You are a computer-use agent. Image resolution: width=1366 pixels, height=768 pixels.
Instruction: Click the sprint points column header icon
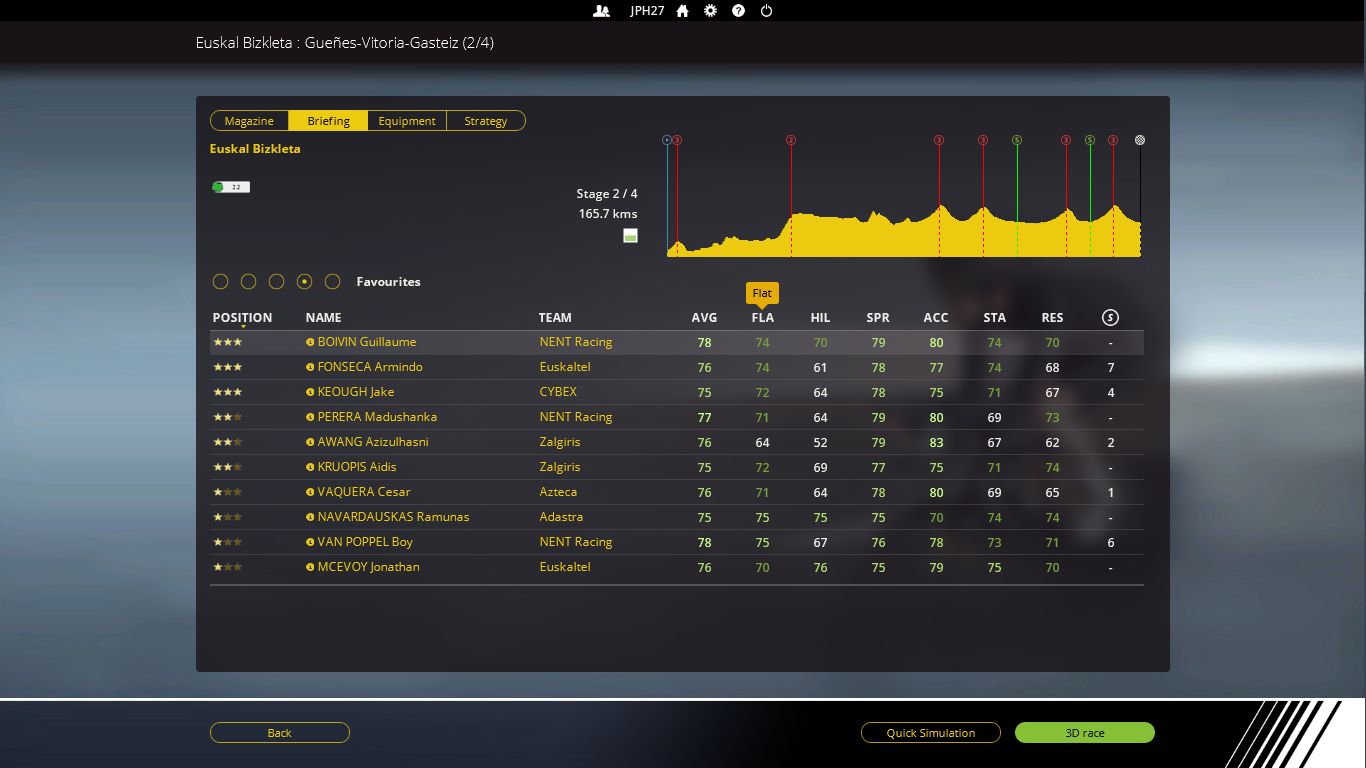(x=1110, y=318)
